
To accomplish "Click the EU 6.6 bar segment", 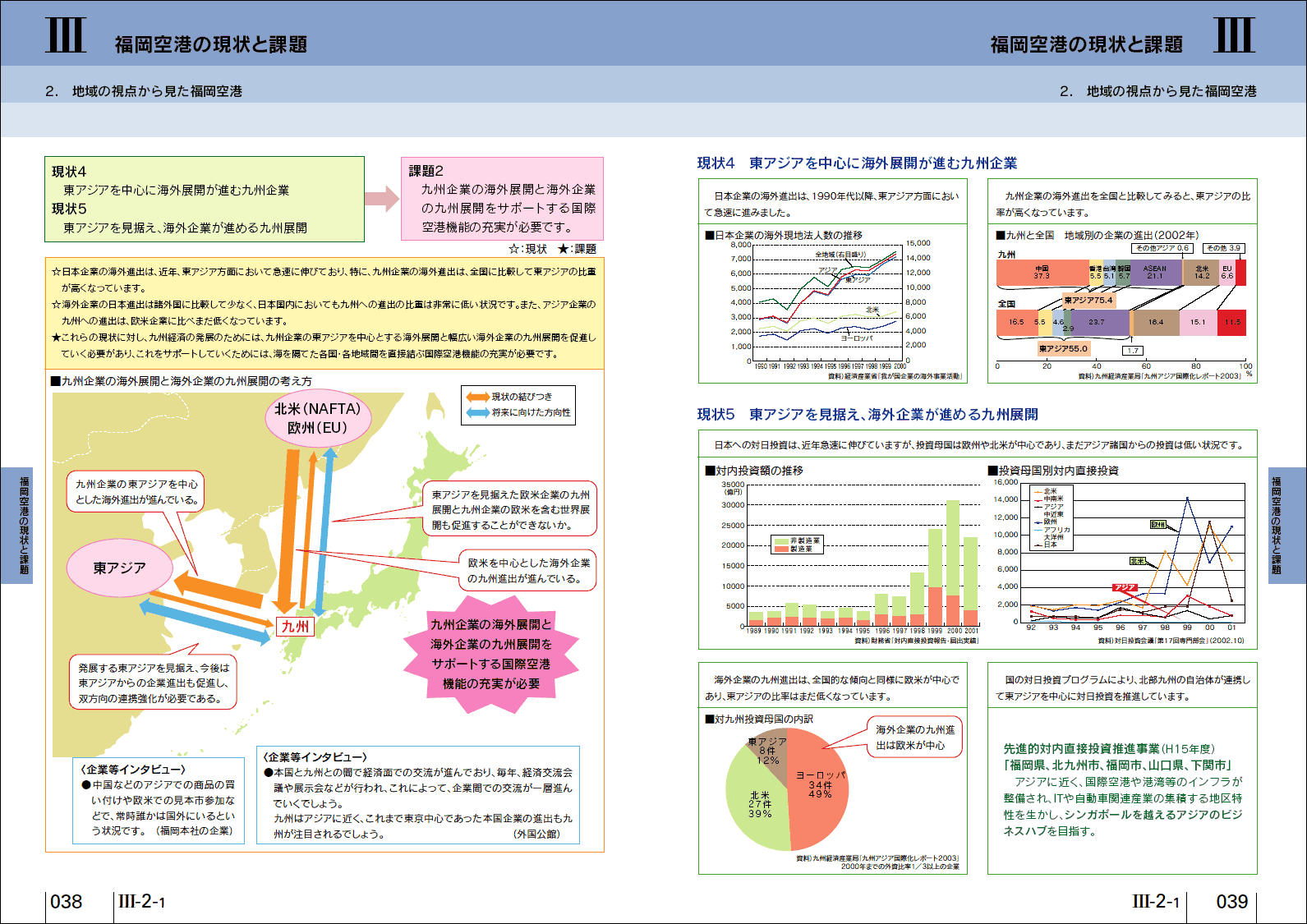I will pos(1226,272).
